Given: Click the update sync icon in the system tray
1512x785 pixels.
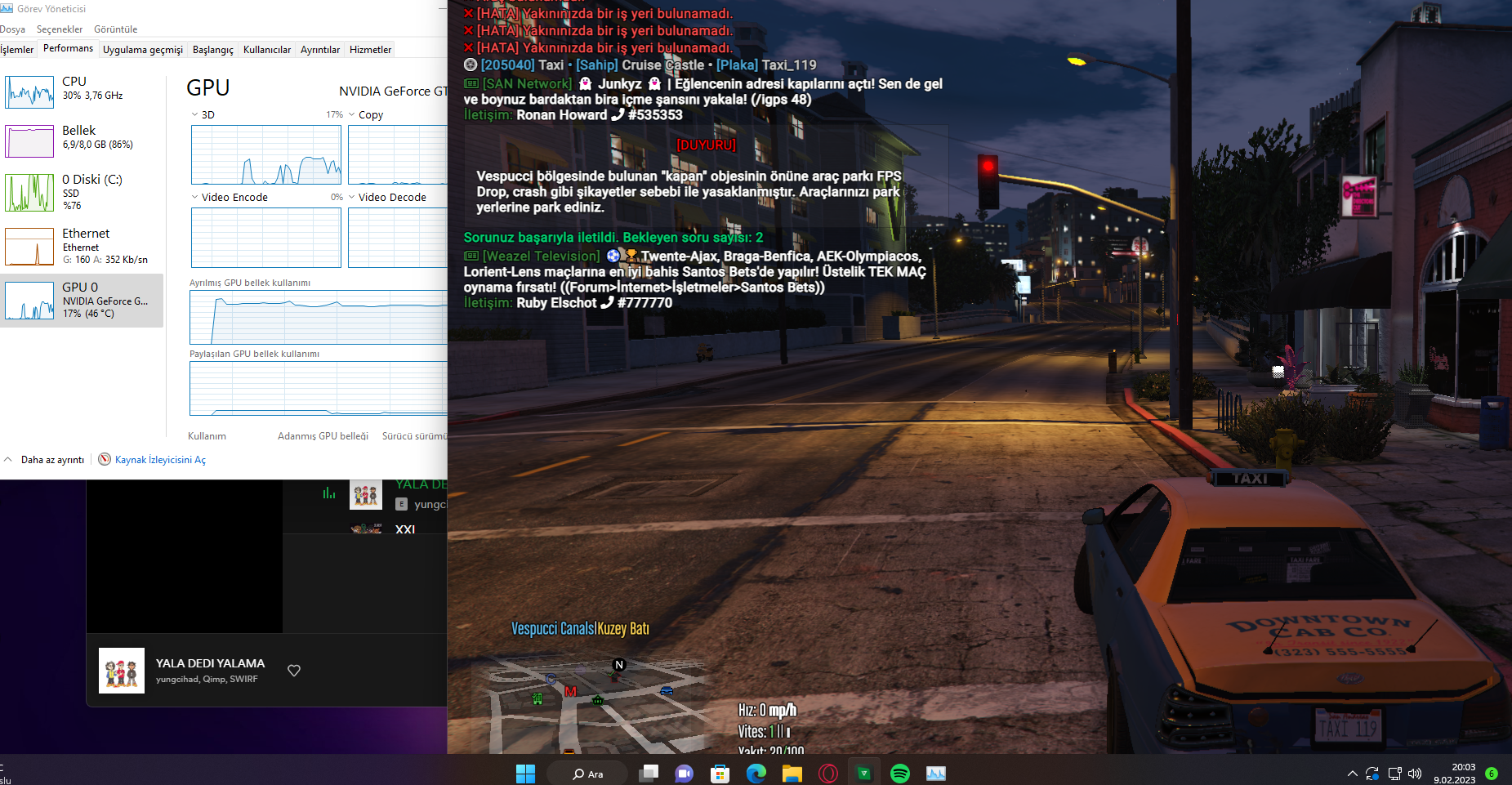Looking at the screenshot, I should pyautogui.click(x=1372, y=774).
